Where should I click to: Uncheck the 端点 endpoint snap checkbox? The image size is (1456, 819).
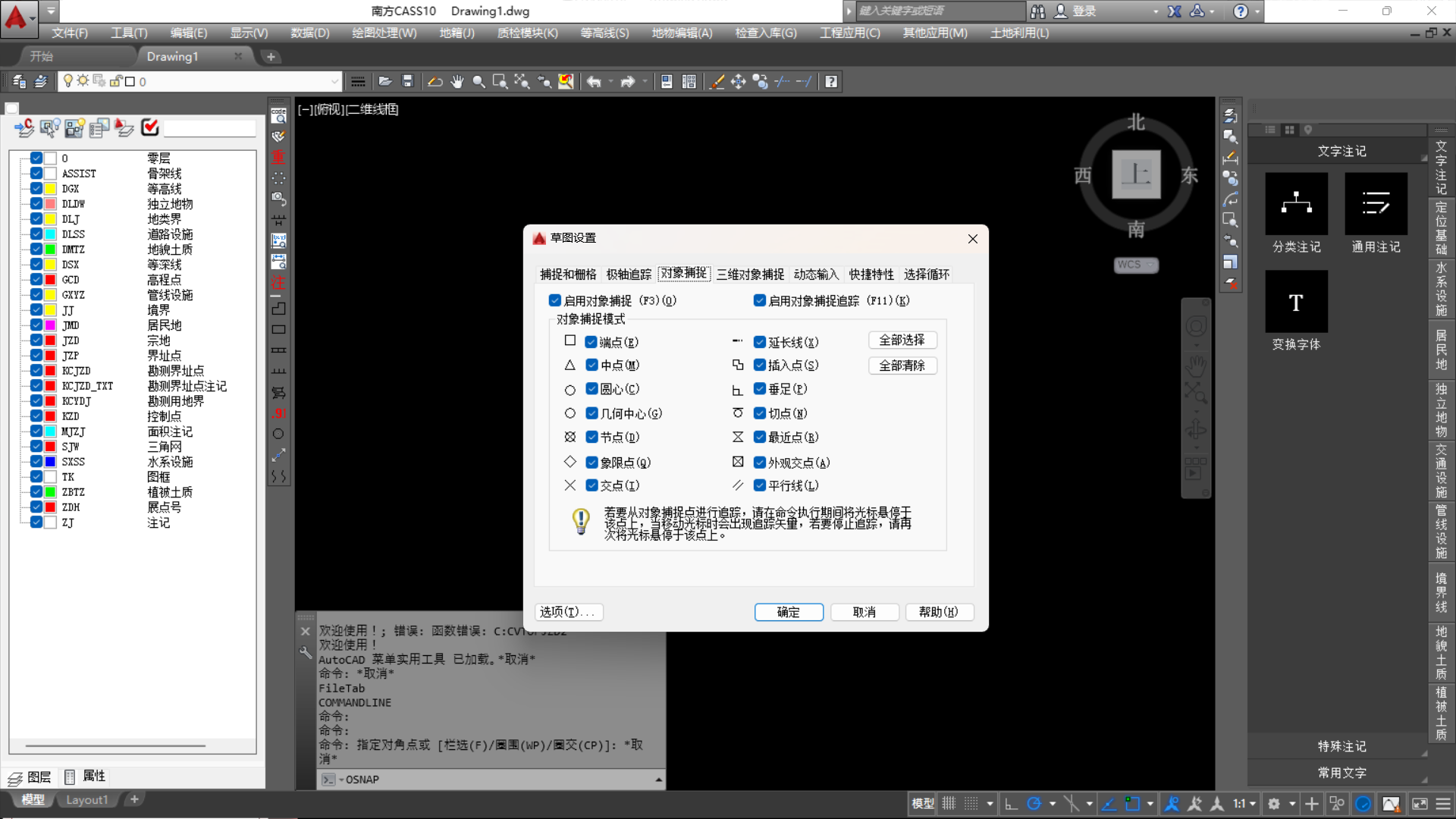pos(591,342)
